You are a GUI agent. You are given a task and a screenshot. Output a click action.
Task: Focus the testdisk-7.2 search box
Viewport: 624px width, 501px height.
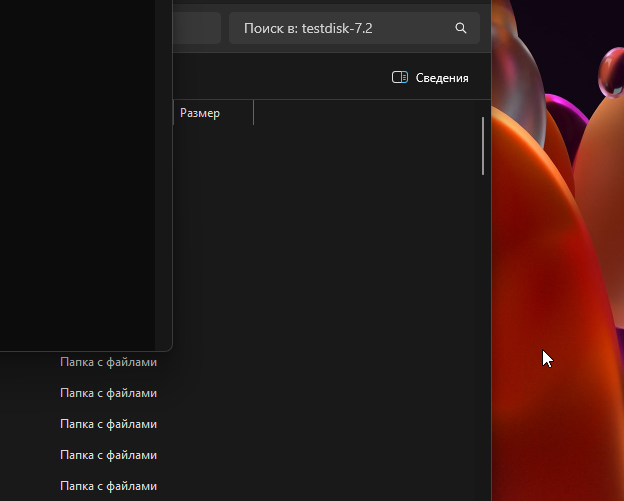point(354,28)
